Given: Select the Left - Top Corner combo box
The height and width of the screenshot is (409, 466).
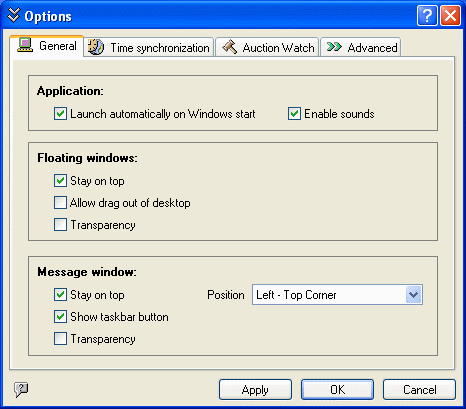Looking at the screenshot, I should (x=337, y=295).
